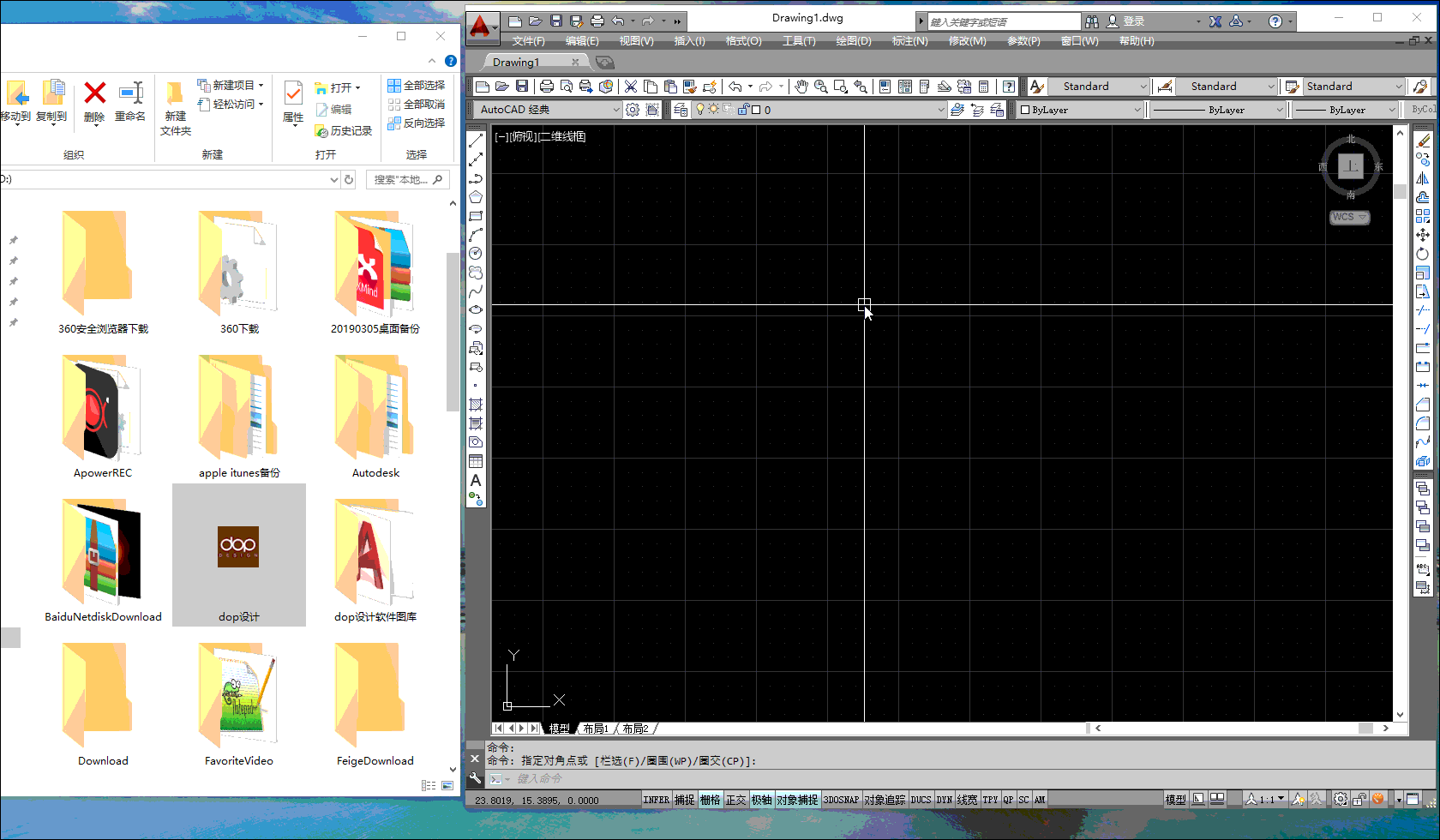
Task: Select the Line drawing tool
Action: [476, 141]
